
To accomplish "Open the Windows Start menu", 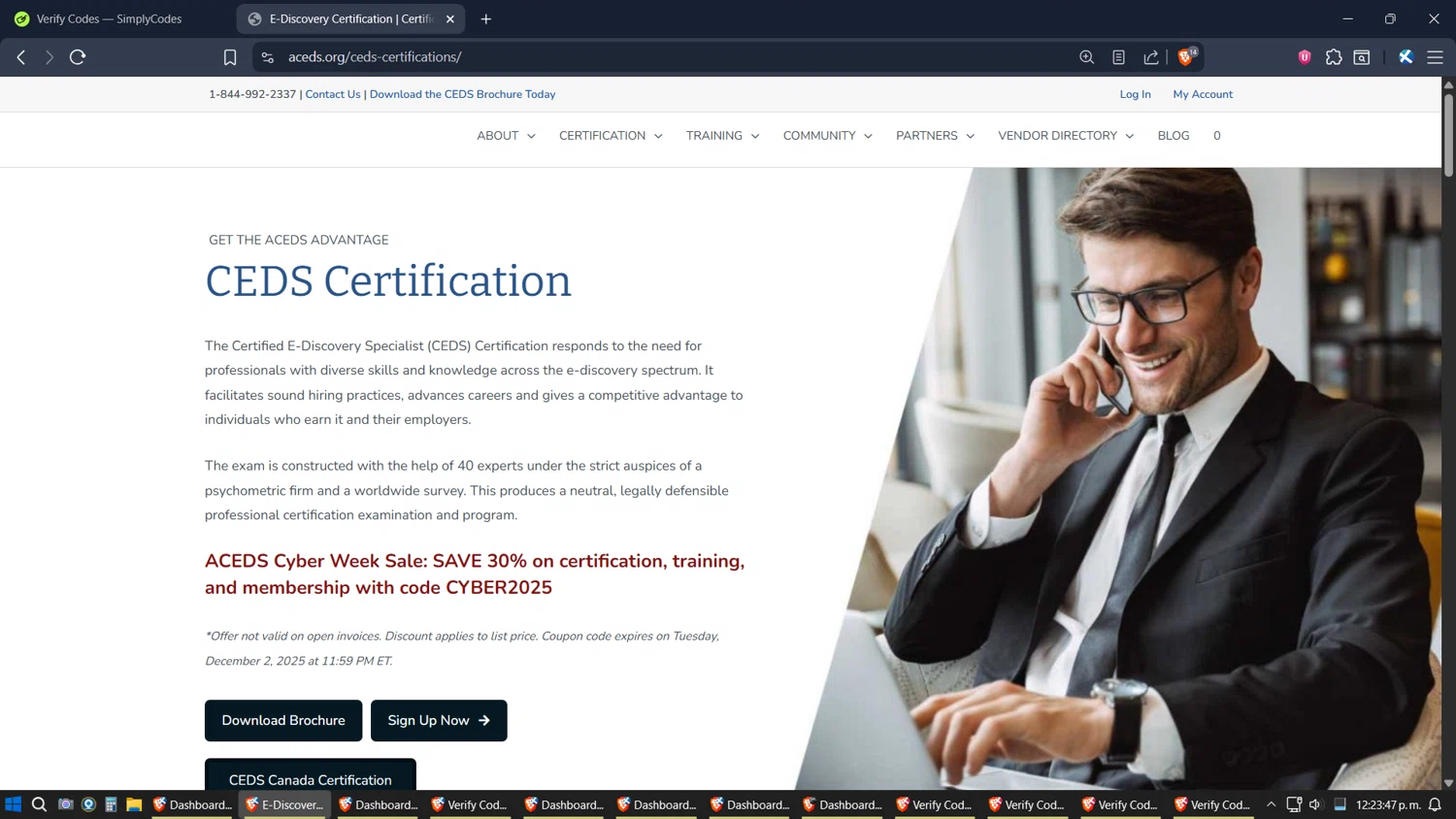I will click(14, 804).
